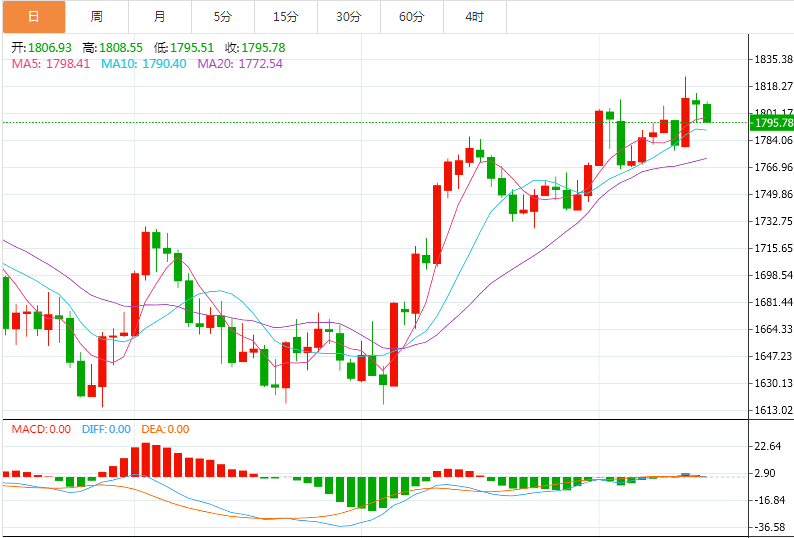Screen dimensions: 794x538
Task: Click the 1613.02 price axis label
Action: point(774,410)
